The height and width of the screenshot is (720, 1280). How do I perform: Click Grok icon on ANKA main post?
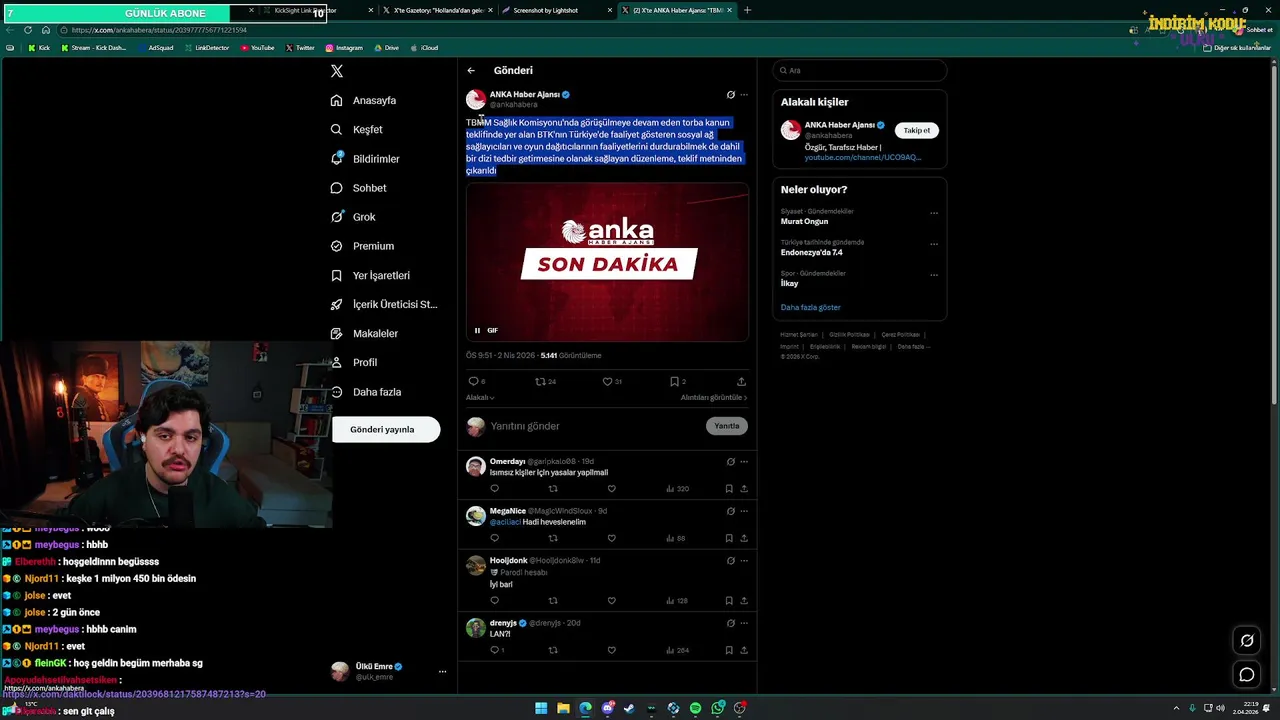pos(730,95)
